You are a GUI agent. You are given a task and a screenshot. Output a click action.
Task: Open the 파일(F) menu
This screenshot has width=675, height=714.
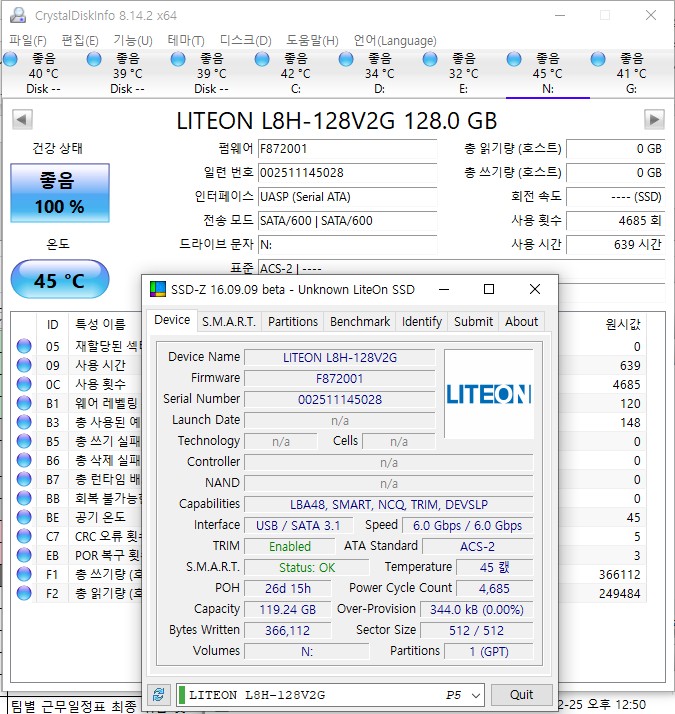[x=28, y=41]
